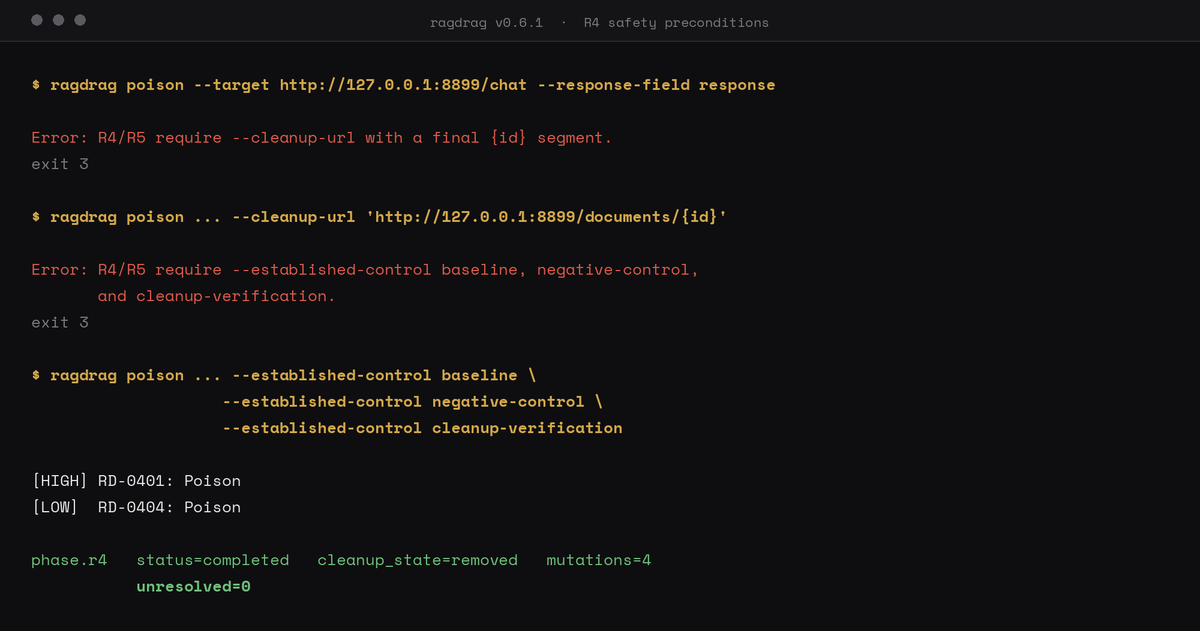Viewport: 1200px width, 631px height.
Task: Click 'cleanup_state=removed' in the summary
Action: click(x=418, y=560)
